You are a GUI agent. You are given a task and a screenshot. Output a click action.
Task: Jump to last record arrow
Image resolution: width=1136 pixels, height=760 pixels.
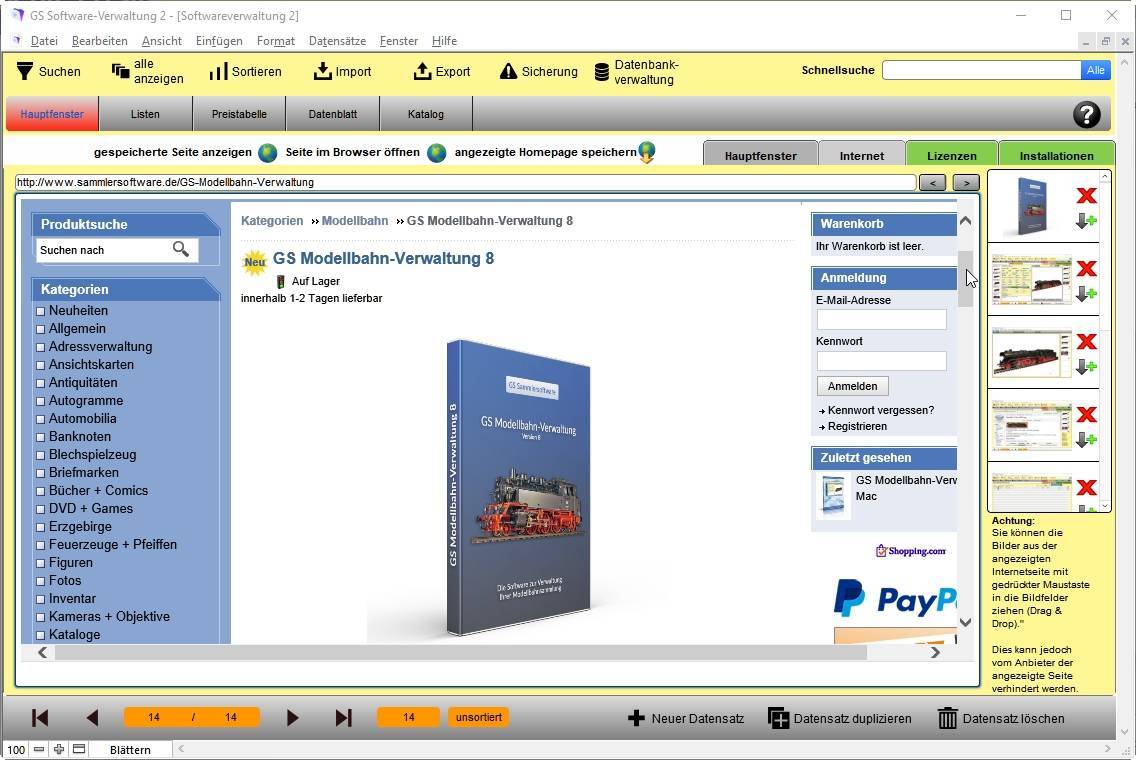[343, 718]
